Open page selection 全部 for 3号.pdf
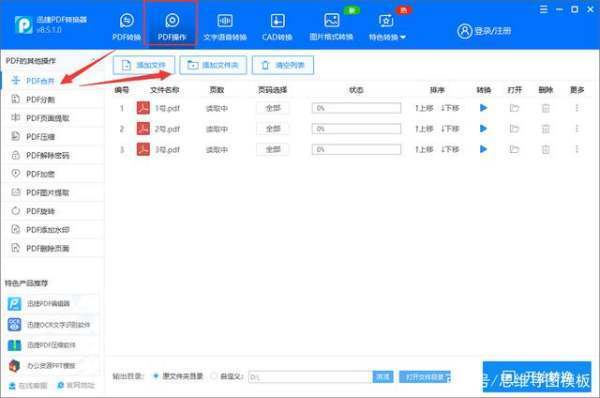 (273, 149)
